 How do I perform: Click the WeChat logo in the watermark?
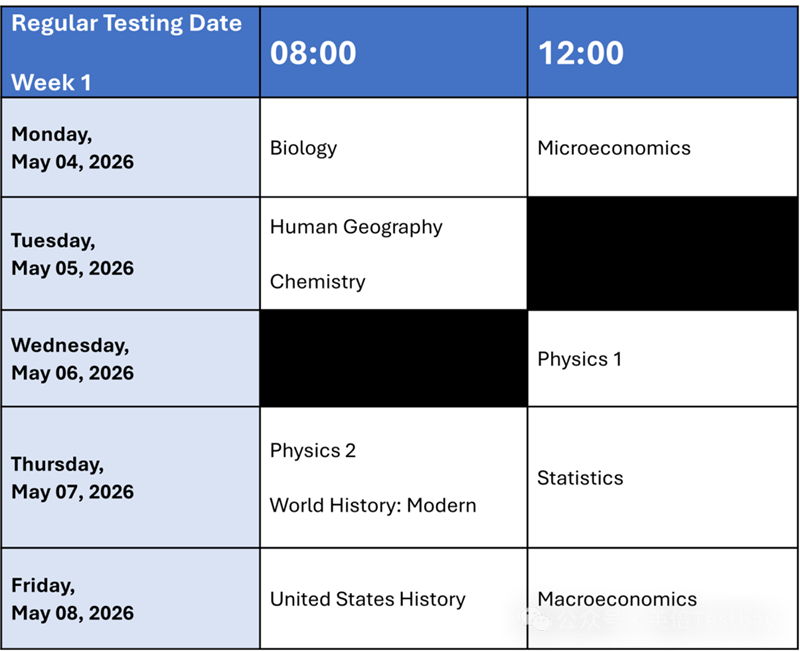coord(534,620)
